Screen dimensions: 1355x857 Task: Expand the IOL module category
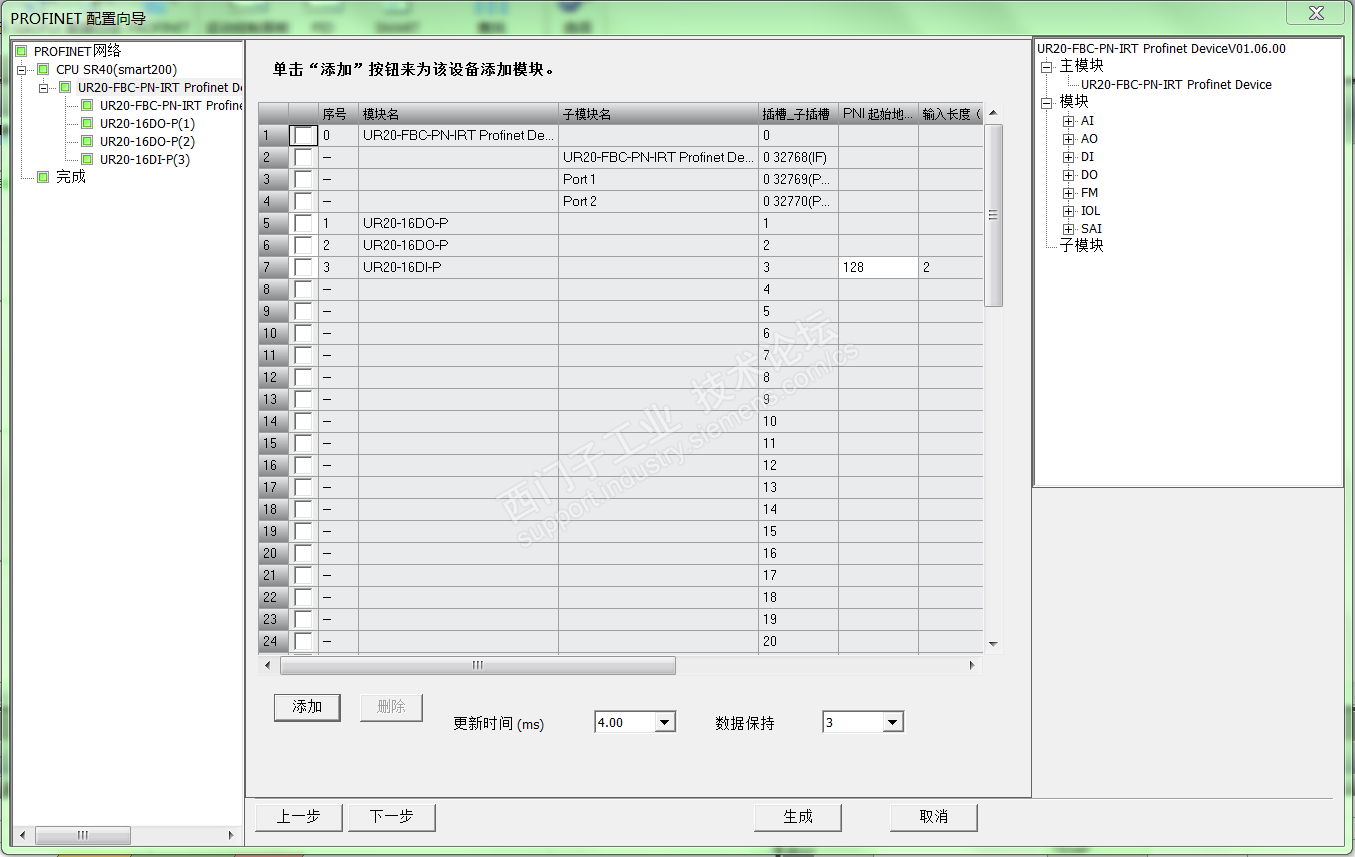click(x=1069, y=211)
